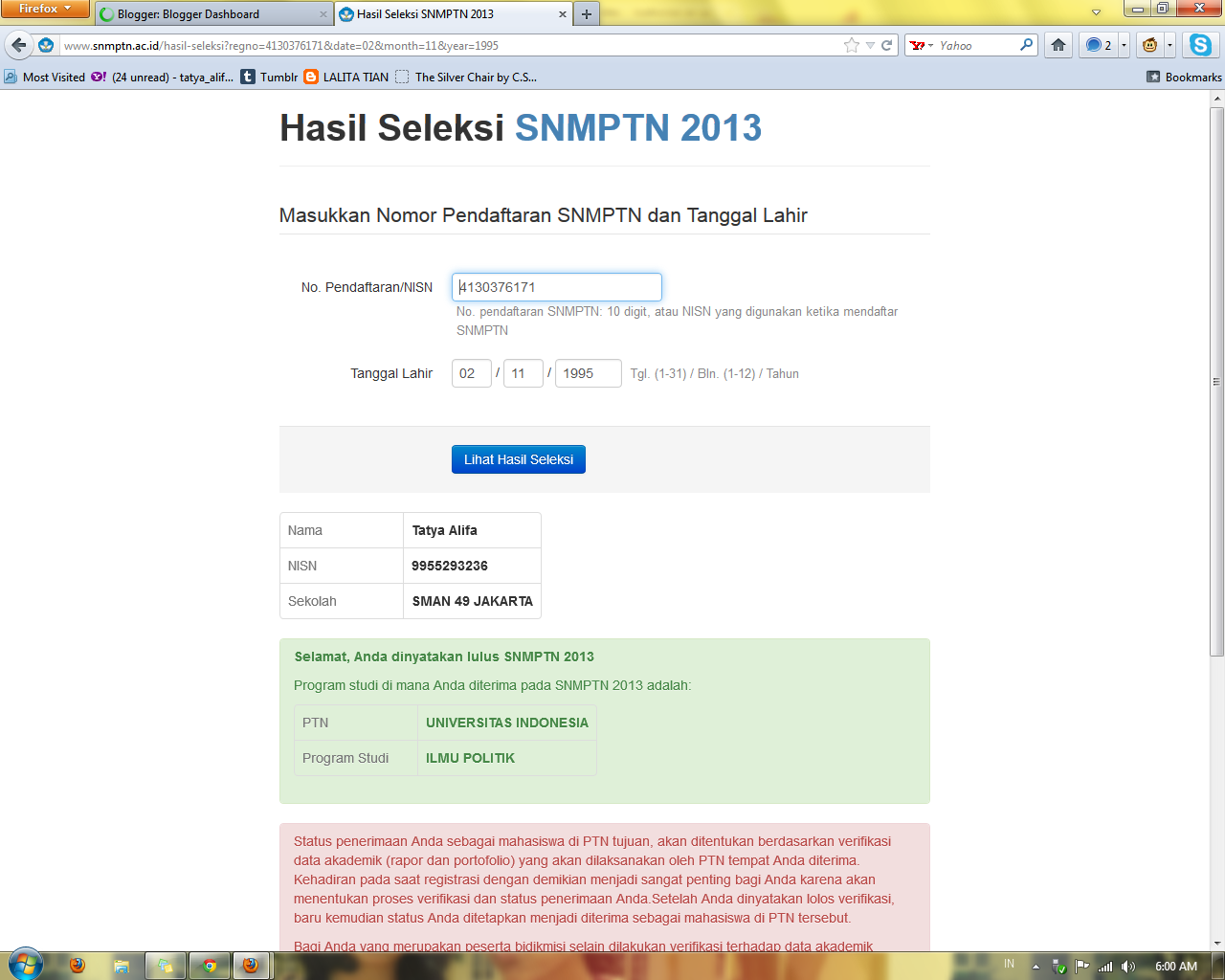Click the Show Desktop button
Screen dimensions: 1225x980
[x=1218, y=966]
